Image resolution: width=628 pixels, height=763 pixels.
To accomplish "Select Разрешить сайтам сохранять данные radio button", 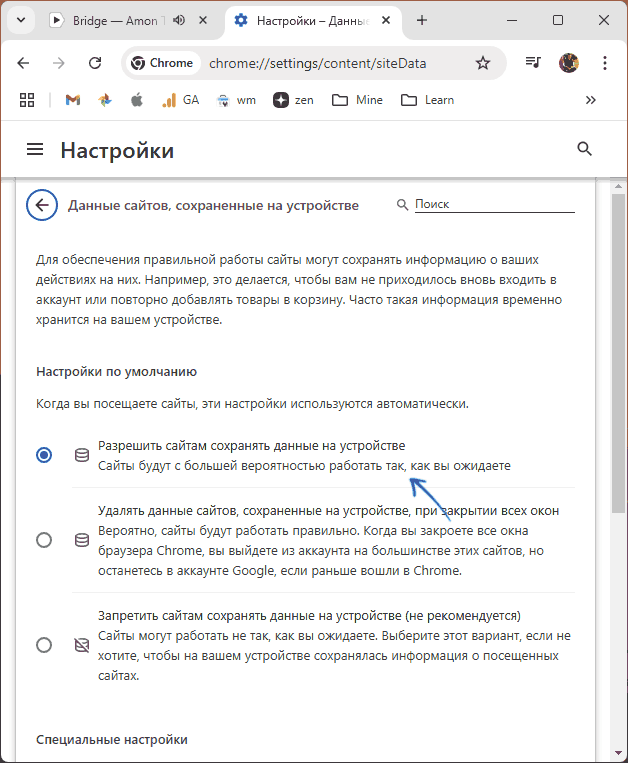I will point(44,455).
